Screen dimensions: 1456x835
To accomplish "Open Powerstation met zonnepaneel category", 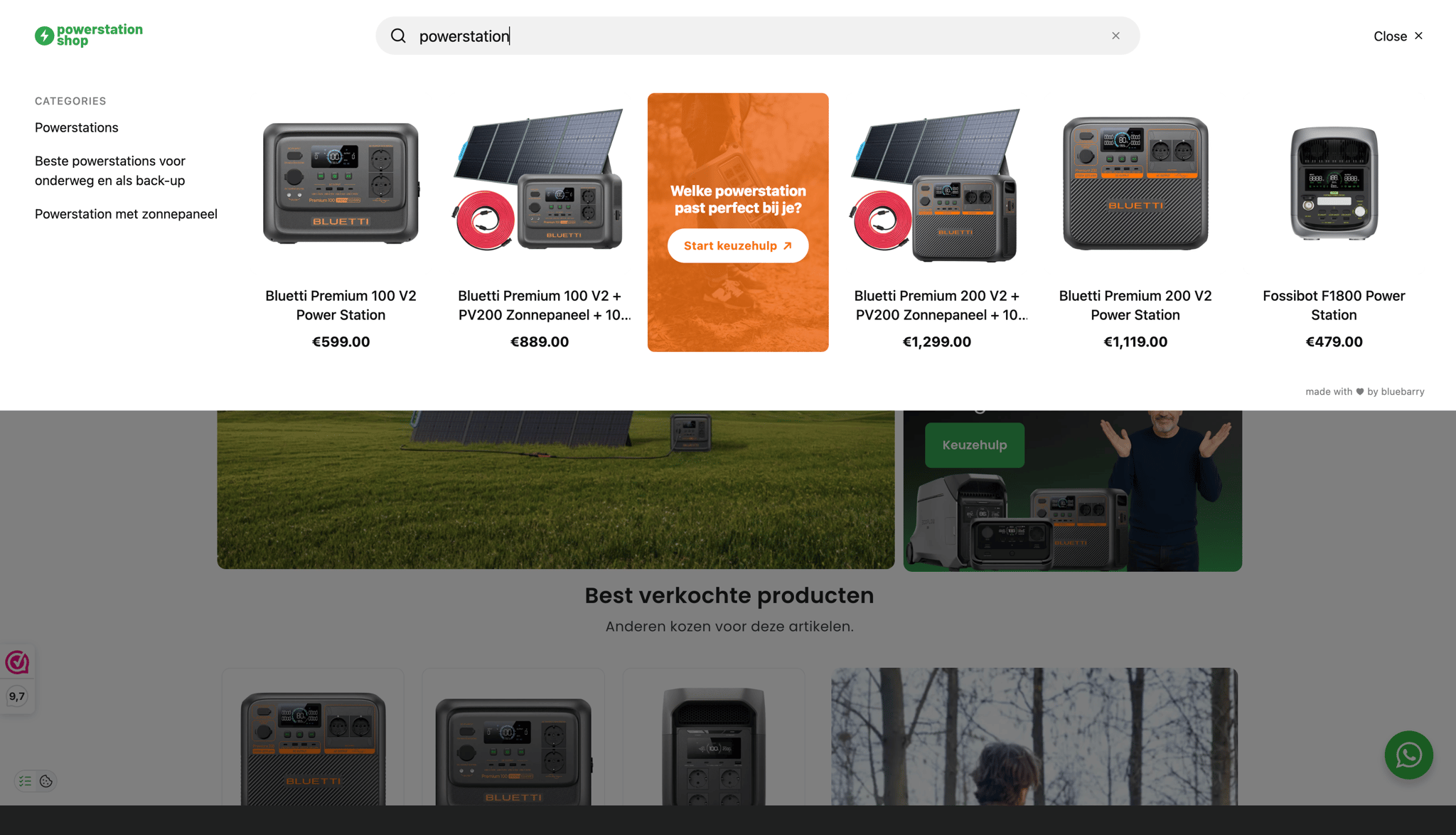I will pyautogui.click(x=126, y=214).
